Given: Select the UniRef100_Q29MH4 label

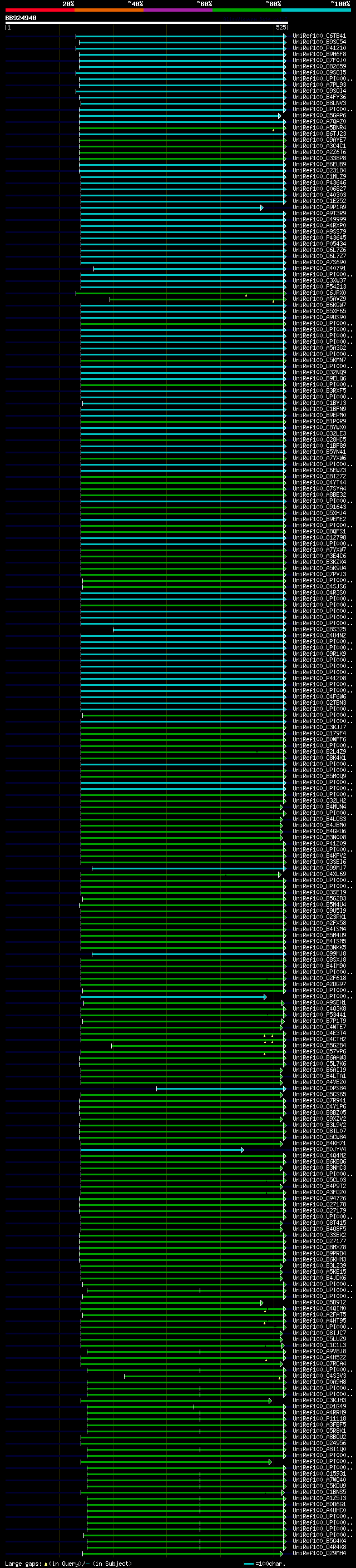Looking at the screenshot, I should [x=319, y=1553].
